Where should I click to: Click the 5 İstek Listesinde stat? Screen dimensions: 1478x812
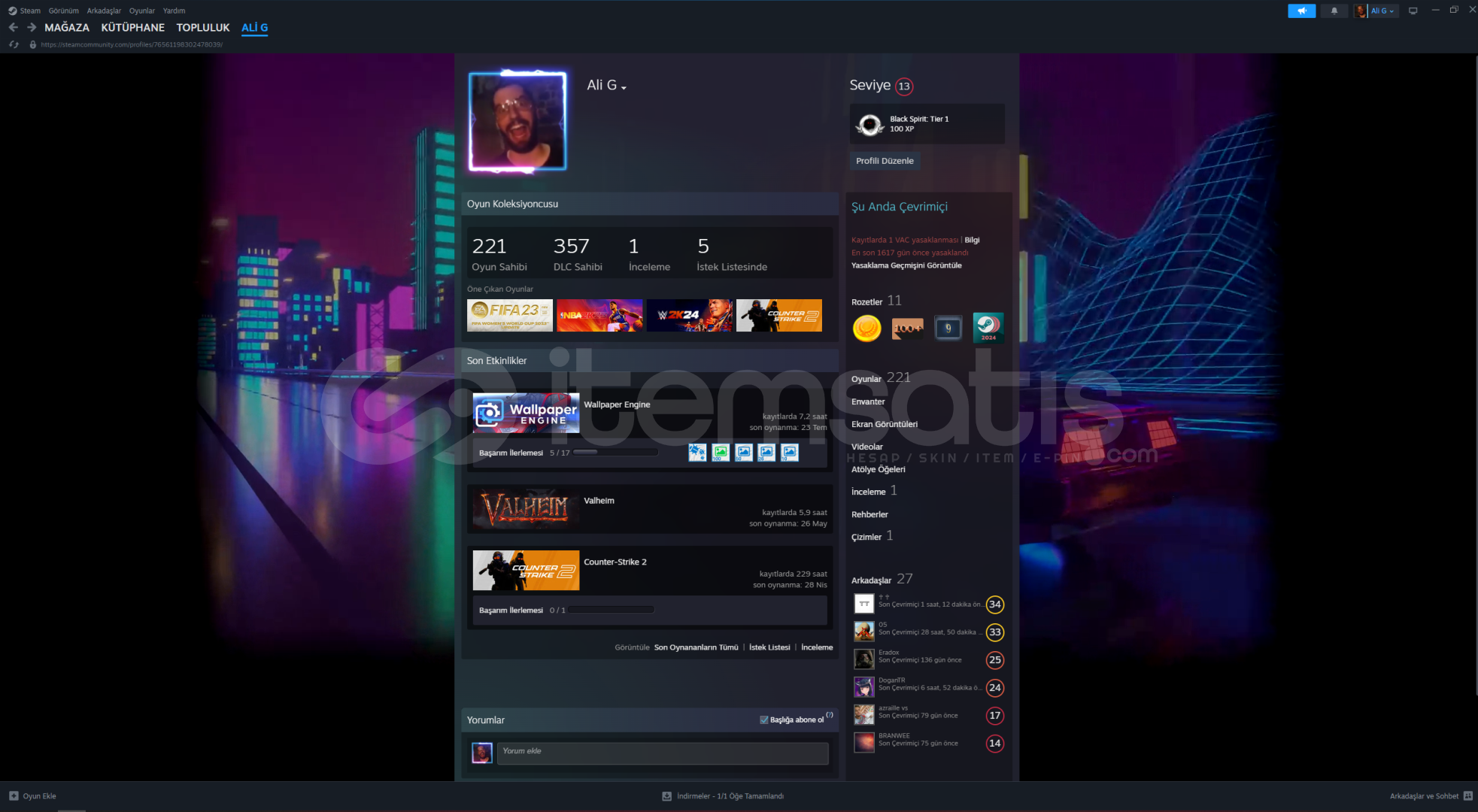coord(731,254)
